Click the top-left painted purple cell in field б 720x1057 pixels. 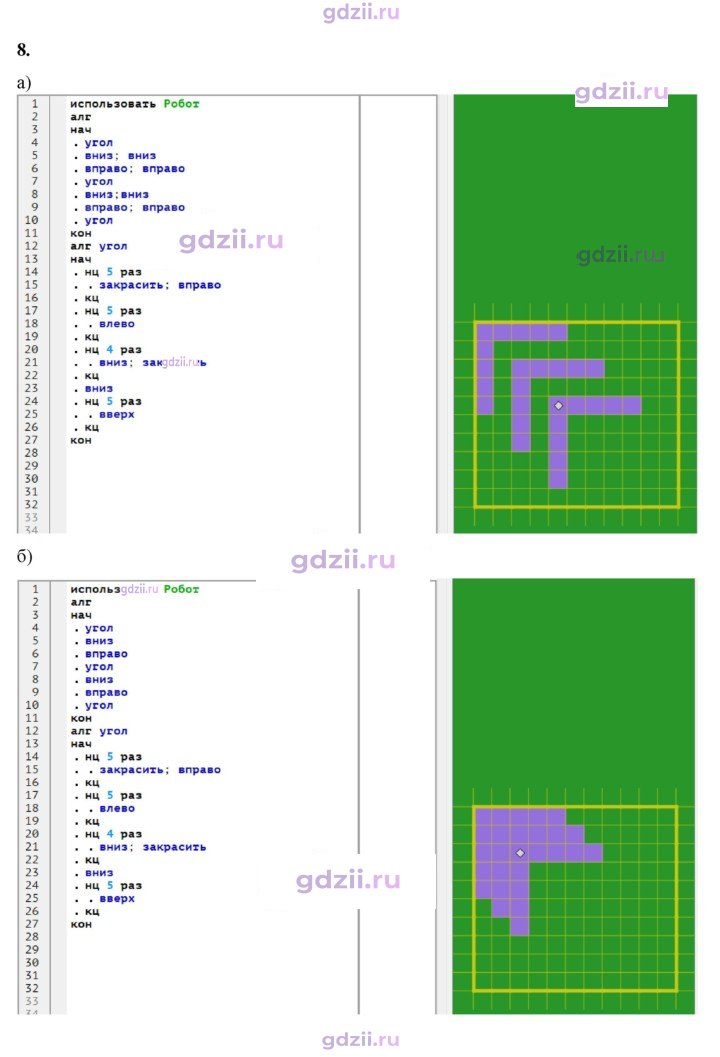[483, 816]
